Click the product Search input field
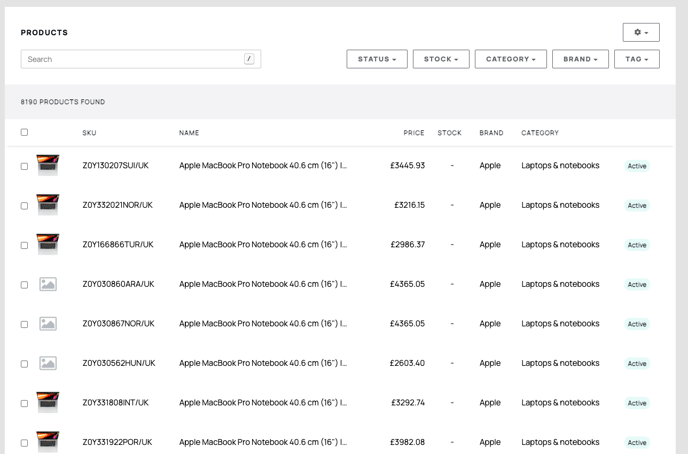 coord(140,59)
